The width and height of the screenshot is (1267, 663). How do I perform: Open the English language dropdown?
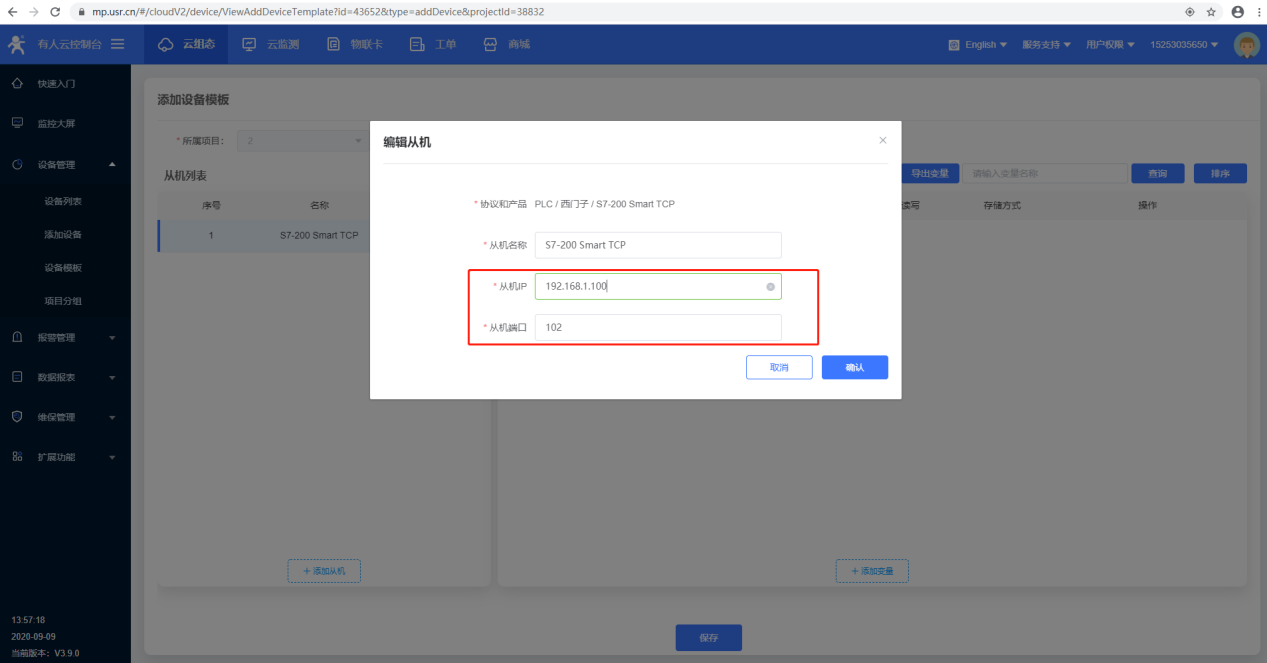(x=978, y=45)
